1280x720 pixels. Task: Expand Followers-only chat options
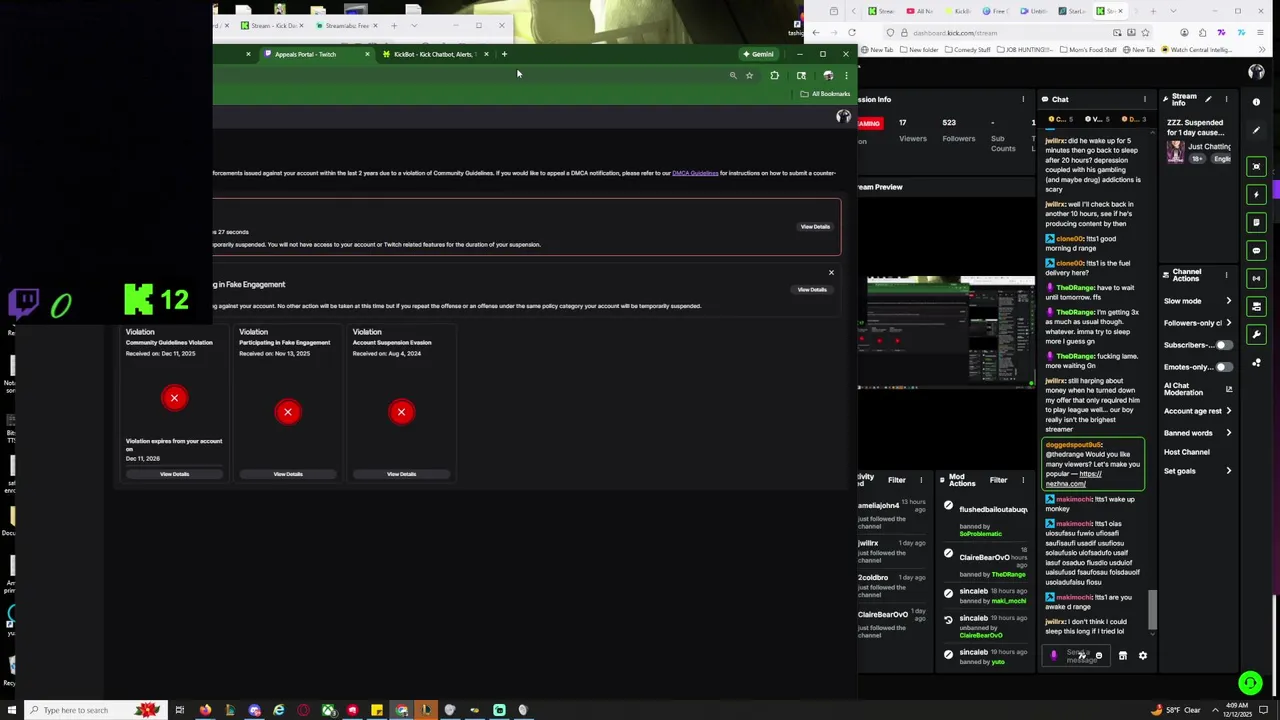click(x=1198, y=323)
